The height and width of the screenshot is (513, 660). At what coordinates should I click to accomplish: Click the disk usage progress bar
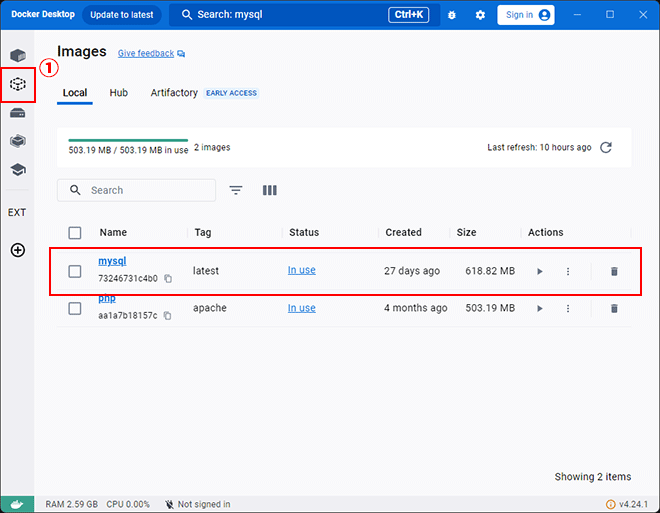tap(128, 140)
